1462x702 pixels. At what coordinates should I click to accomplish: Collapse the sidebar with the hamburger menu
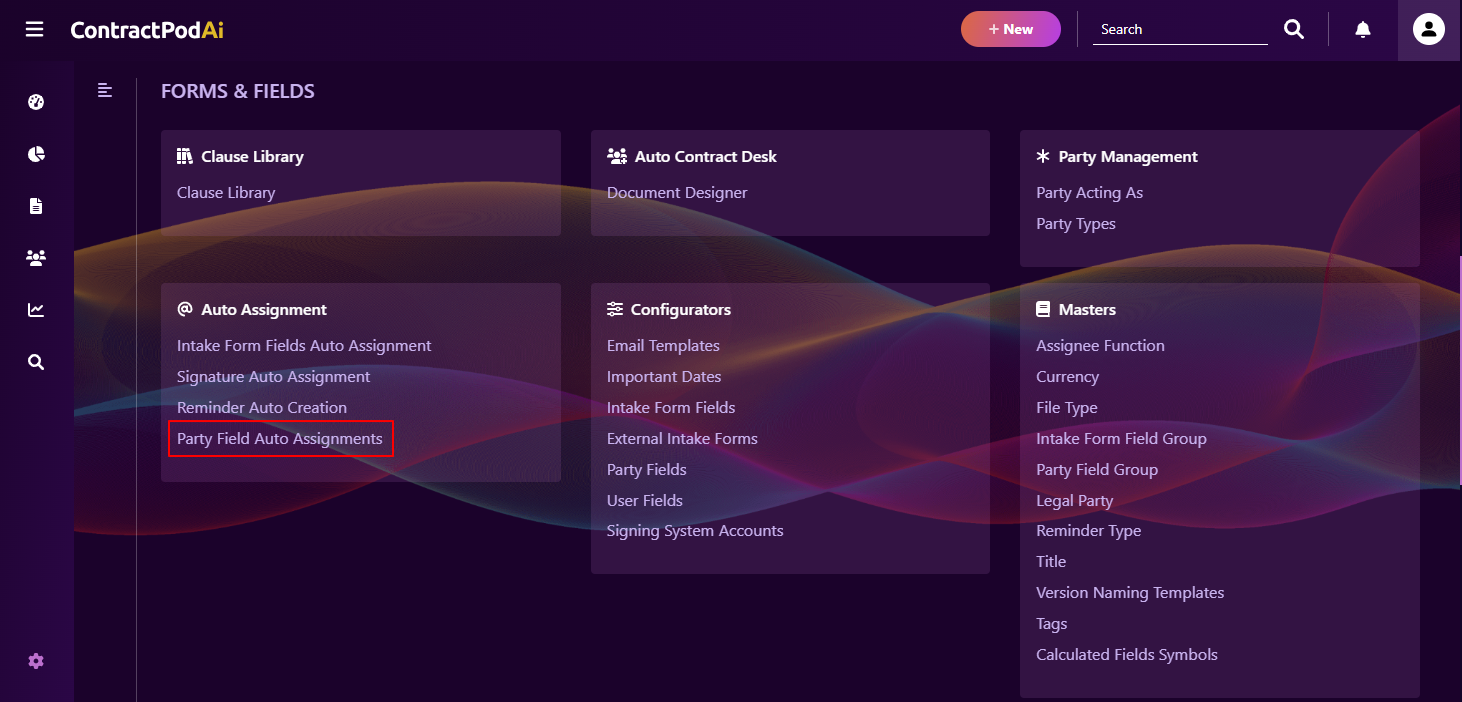(x=34, y=29)
